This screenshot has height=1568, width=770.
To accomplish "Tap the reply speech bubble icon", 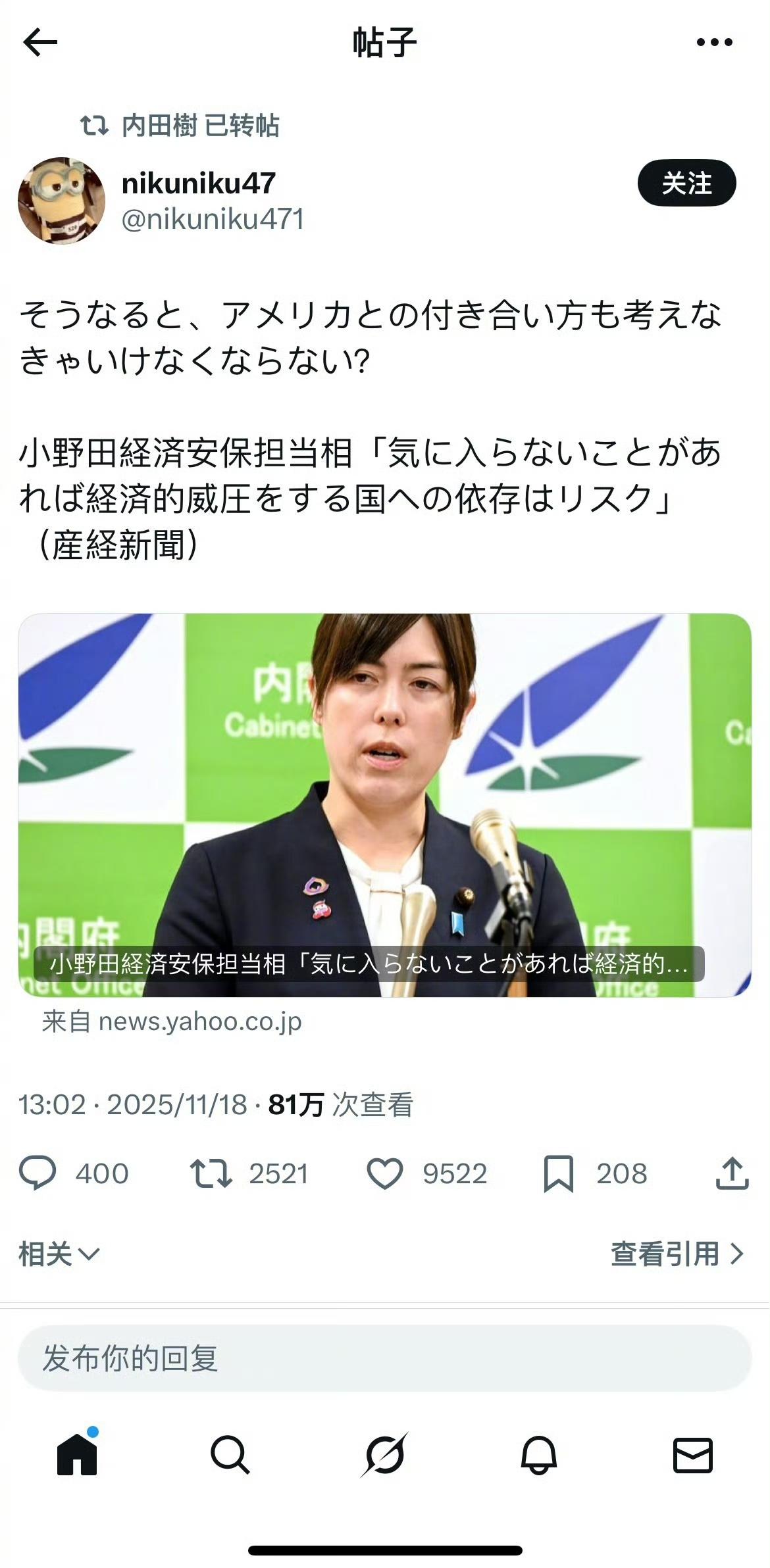I will (38, 1173).
